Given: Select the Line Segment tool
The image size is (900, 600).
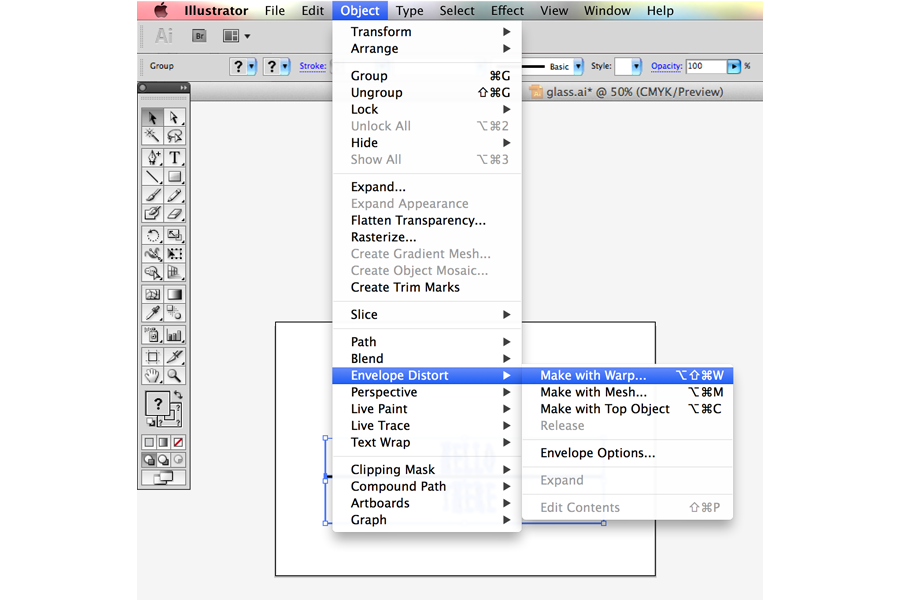Looking at the screenshot, I should (x=153, y=176).
